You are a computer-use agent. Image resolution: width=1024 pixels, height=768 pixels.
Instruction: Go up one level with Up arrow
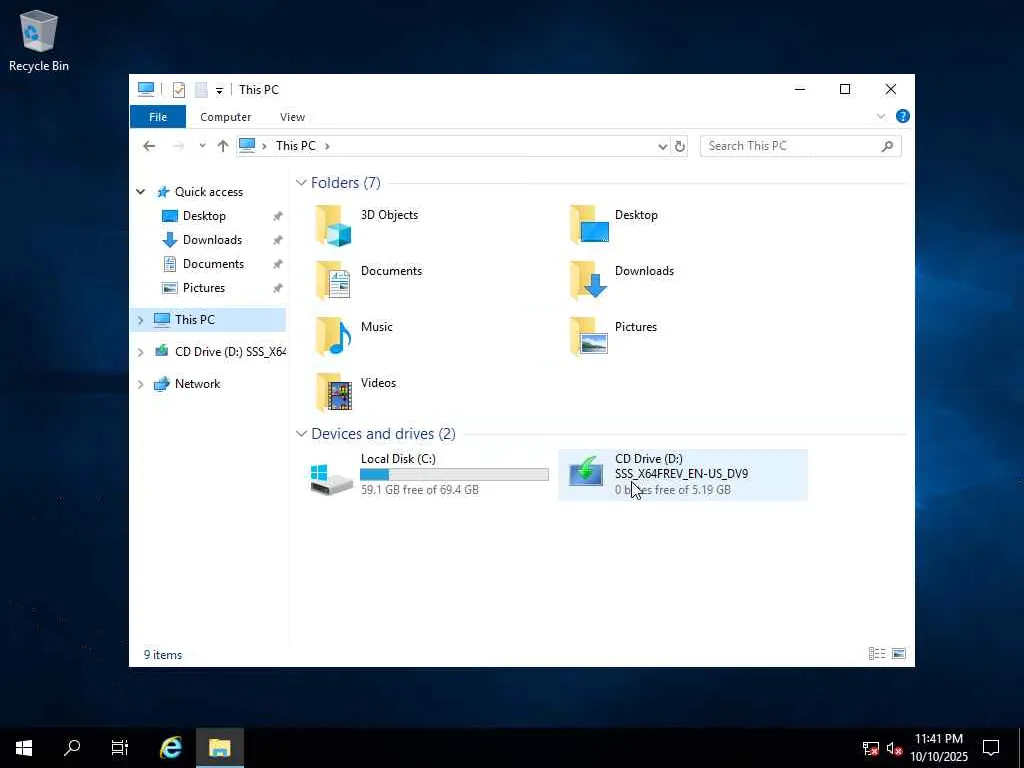(x=223, y=146)
